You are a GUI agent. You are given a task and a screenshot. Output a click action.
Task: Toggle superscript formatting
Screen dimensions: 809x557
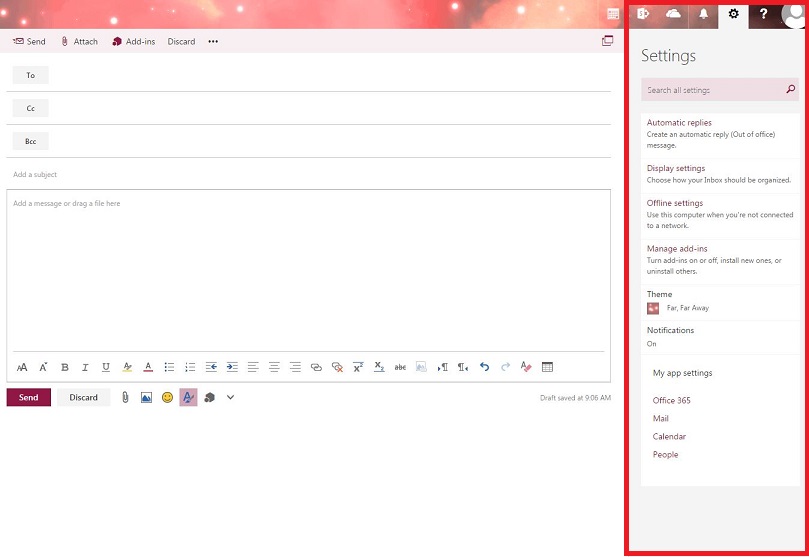point(358,367)
